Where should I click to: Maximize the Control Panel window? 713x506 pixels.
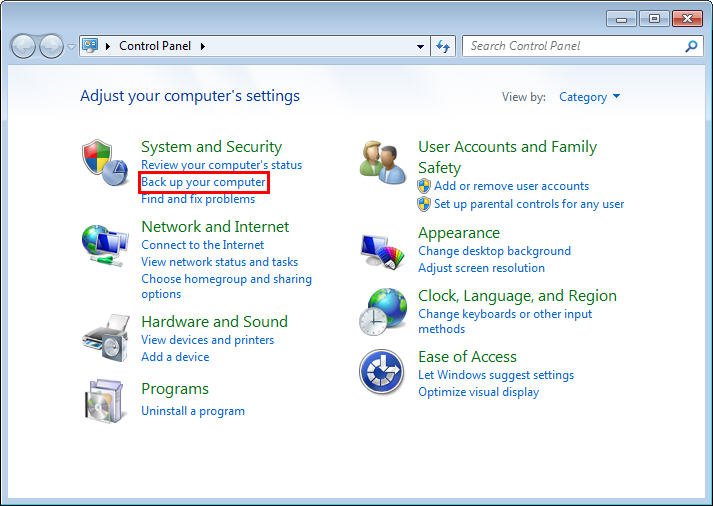654,19
